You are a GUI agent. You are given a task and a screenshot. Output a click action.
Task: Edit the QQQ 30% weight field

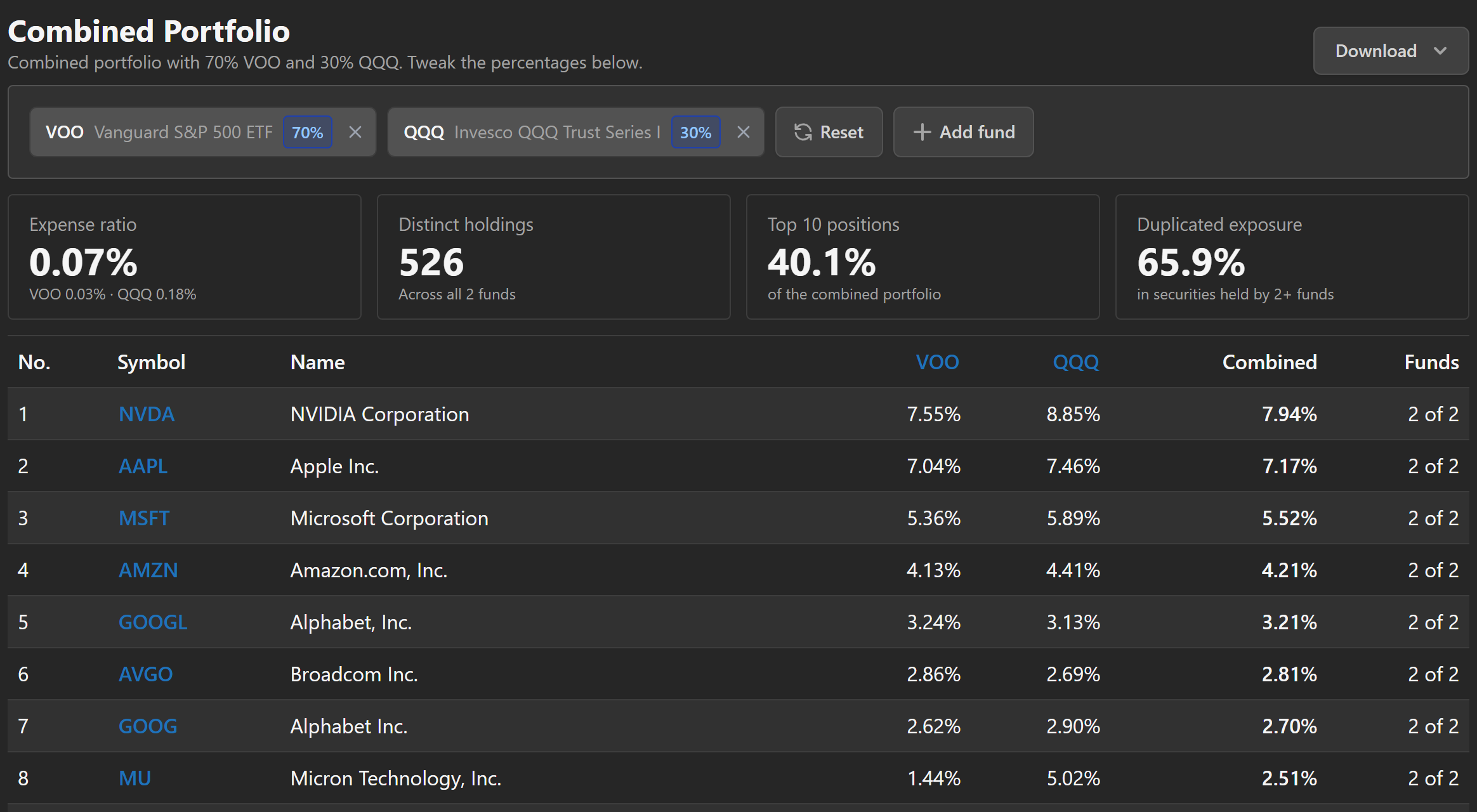[x=696, y=132]
